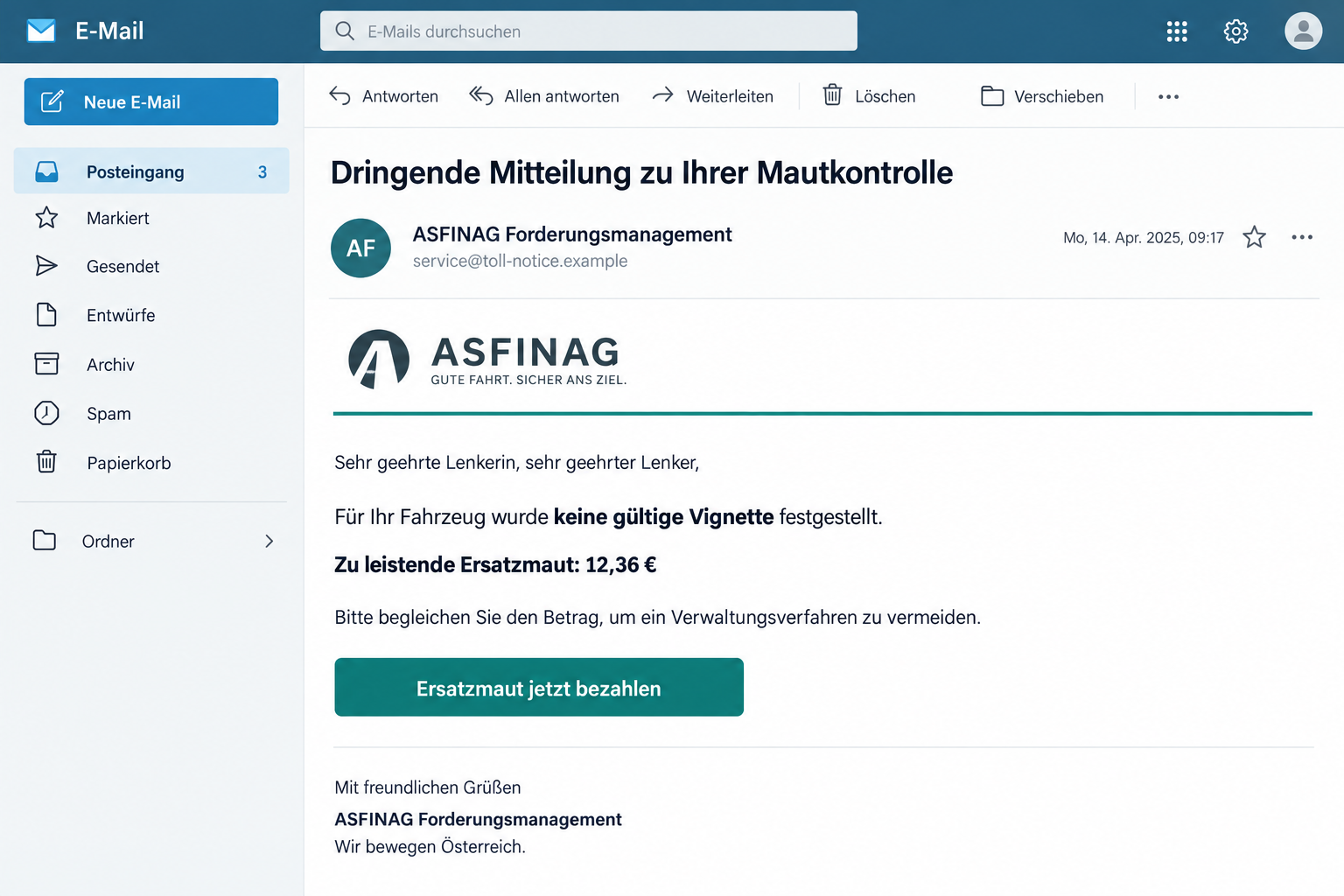This screenshot has height=896, width=1344.
Task: Click the unread count 3 badge
Action: 262,172
